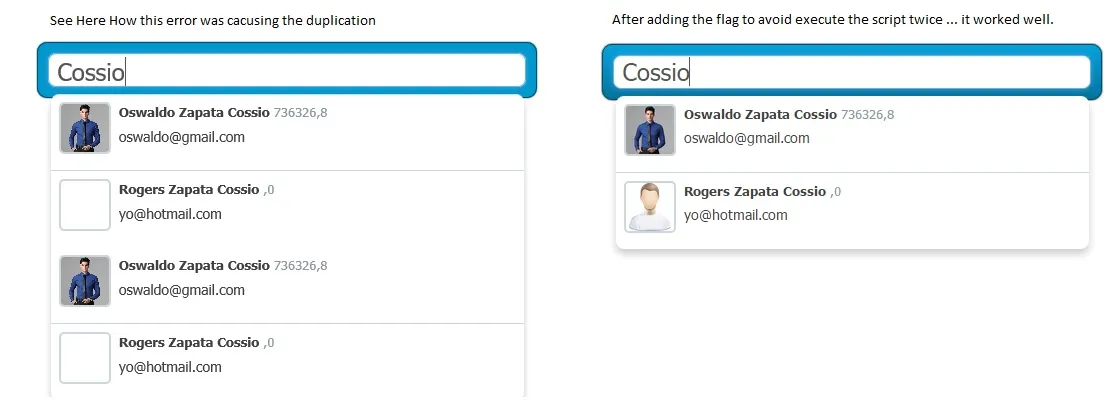
Task: Click last yo@hotmail.com in duplicated list
Action: coord(170,367)
